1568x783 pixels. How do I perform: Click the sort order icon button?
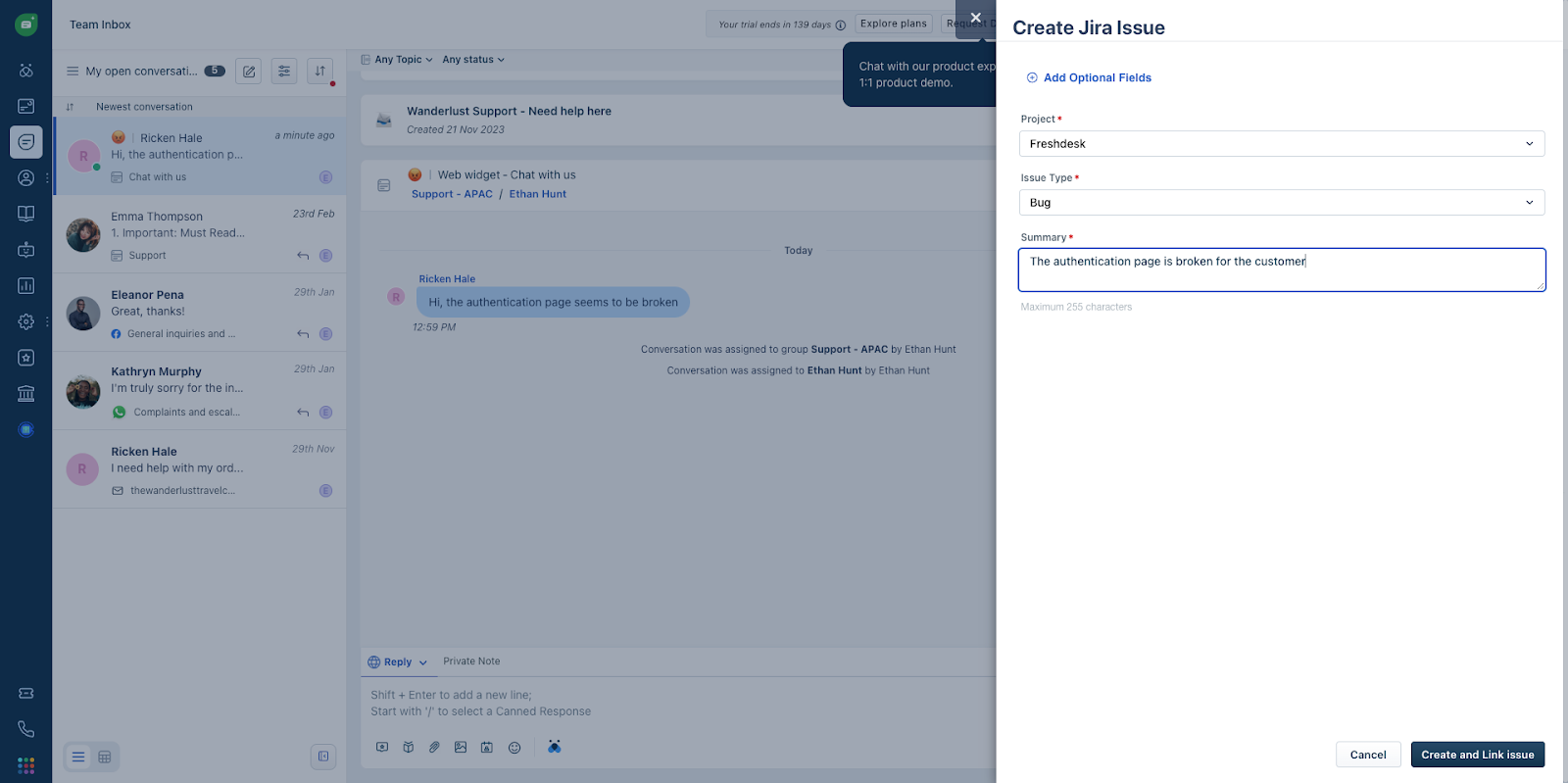tap(320, 71)
